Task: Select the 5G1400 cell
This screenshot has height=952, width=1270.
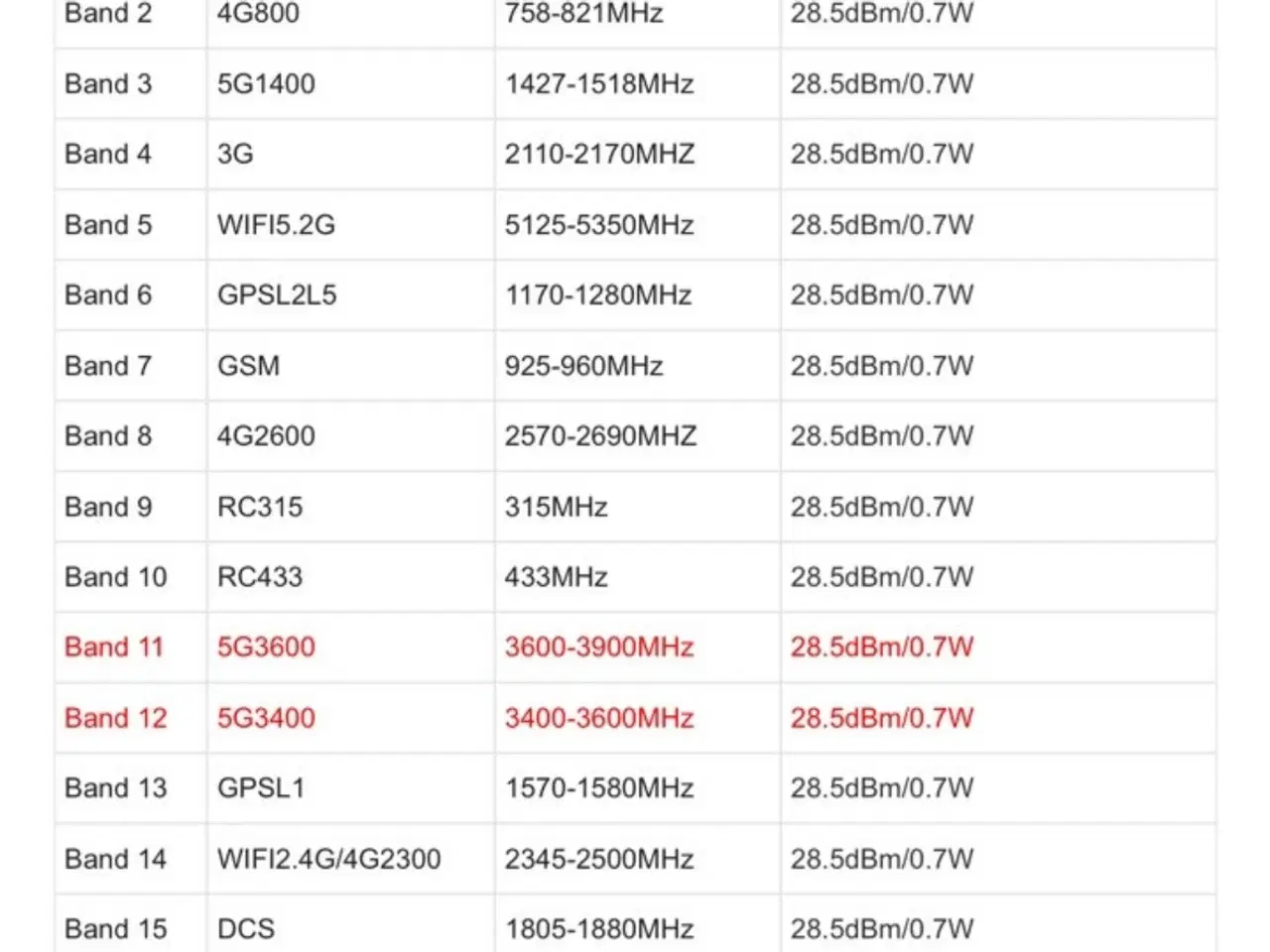Action: tap(266, 84)
